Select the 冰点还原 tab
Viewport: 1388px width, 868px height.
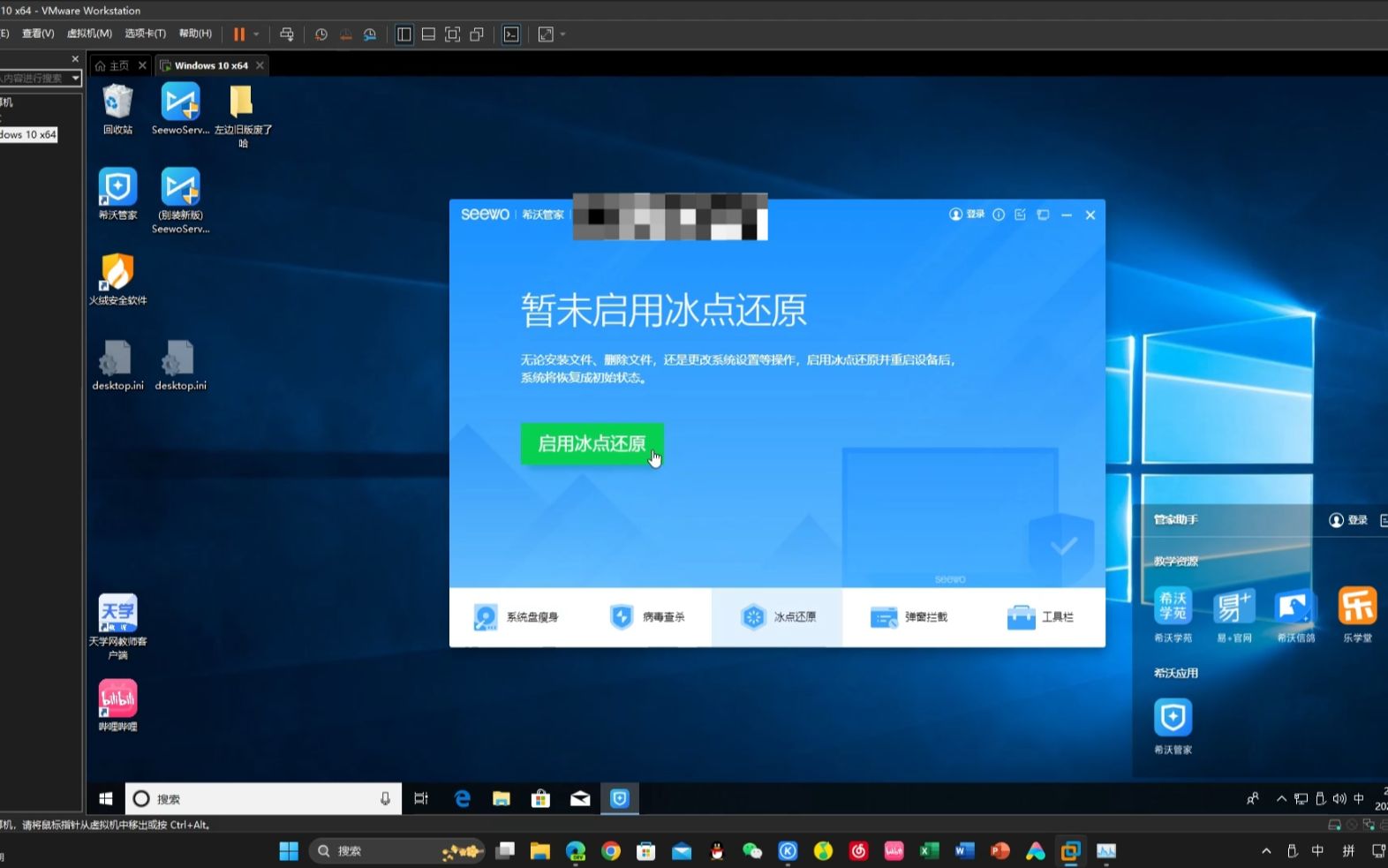point(777,617)
